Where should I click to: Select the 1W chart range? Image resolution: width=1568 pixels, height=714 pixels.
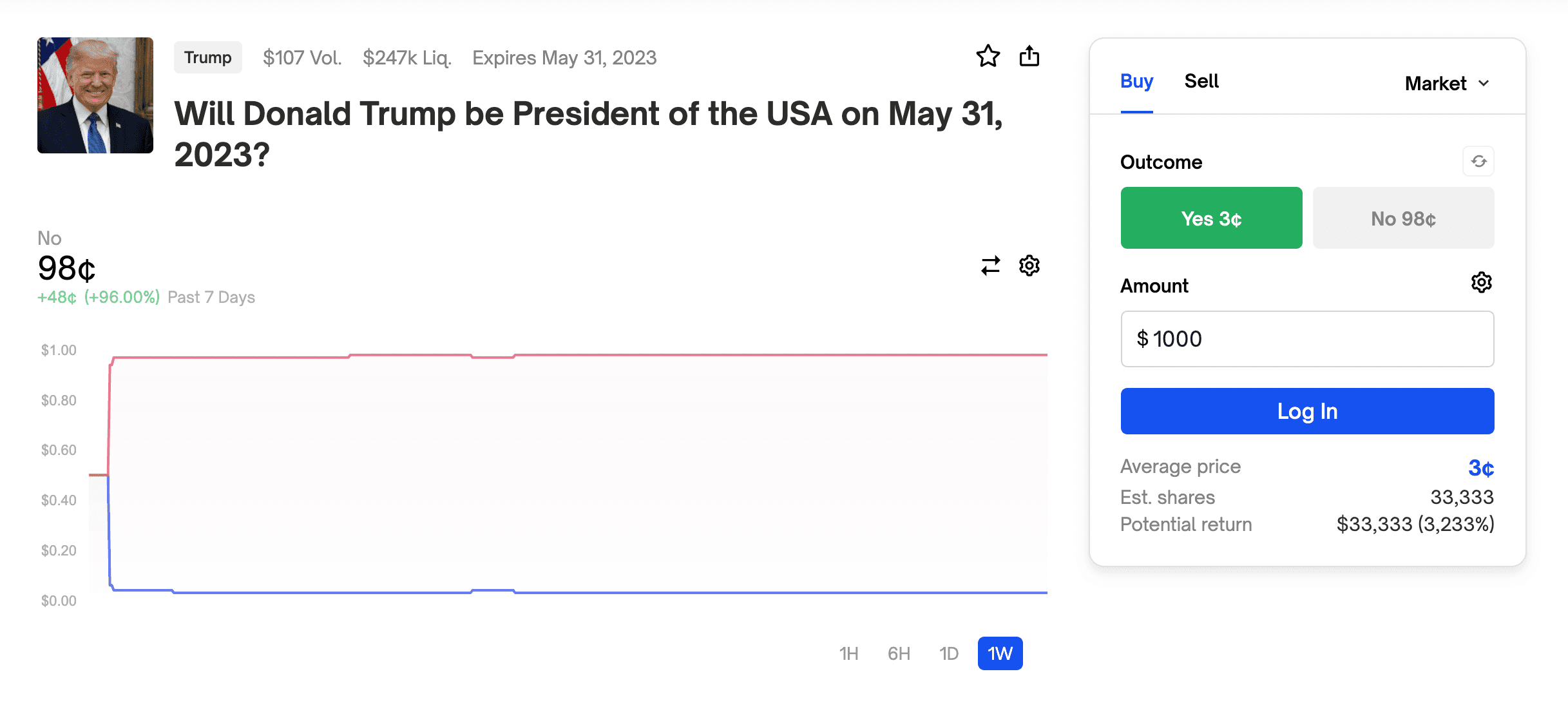[x=1000, y=653]
